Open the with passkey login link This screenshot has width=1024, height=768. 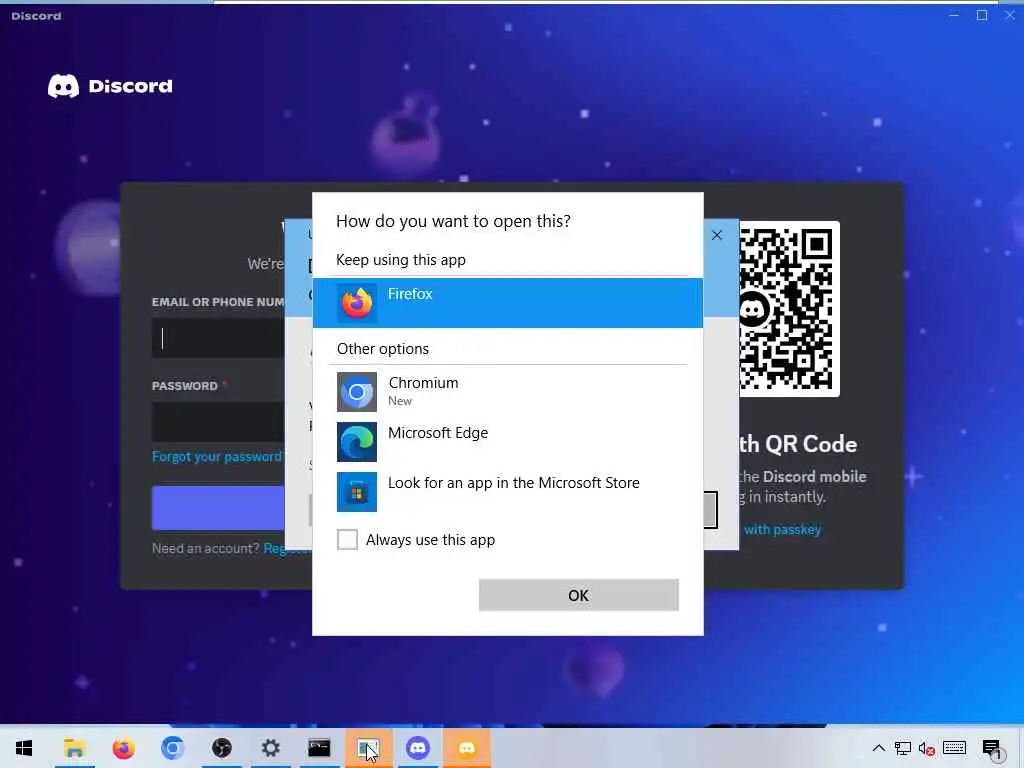coord(782,530)
